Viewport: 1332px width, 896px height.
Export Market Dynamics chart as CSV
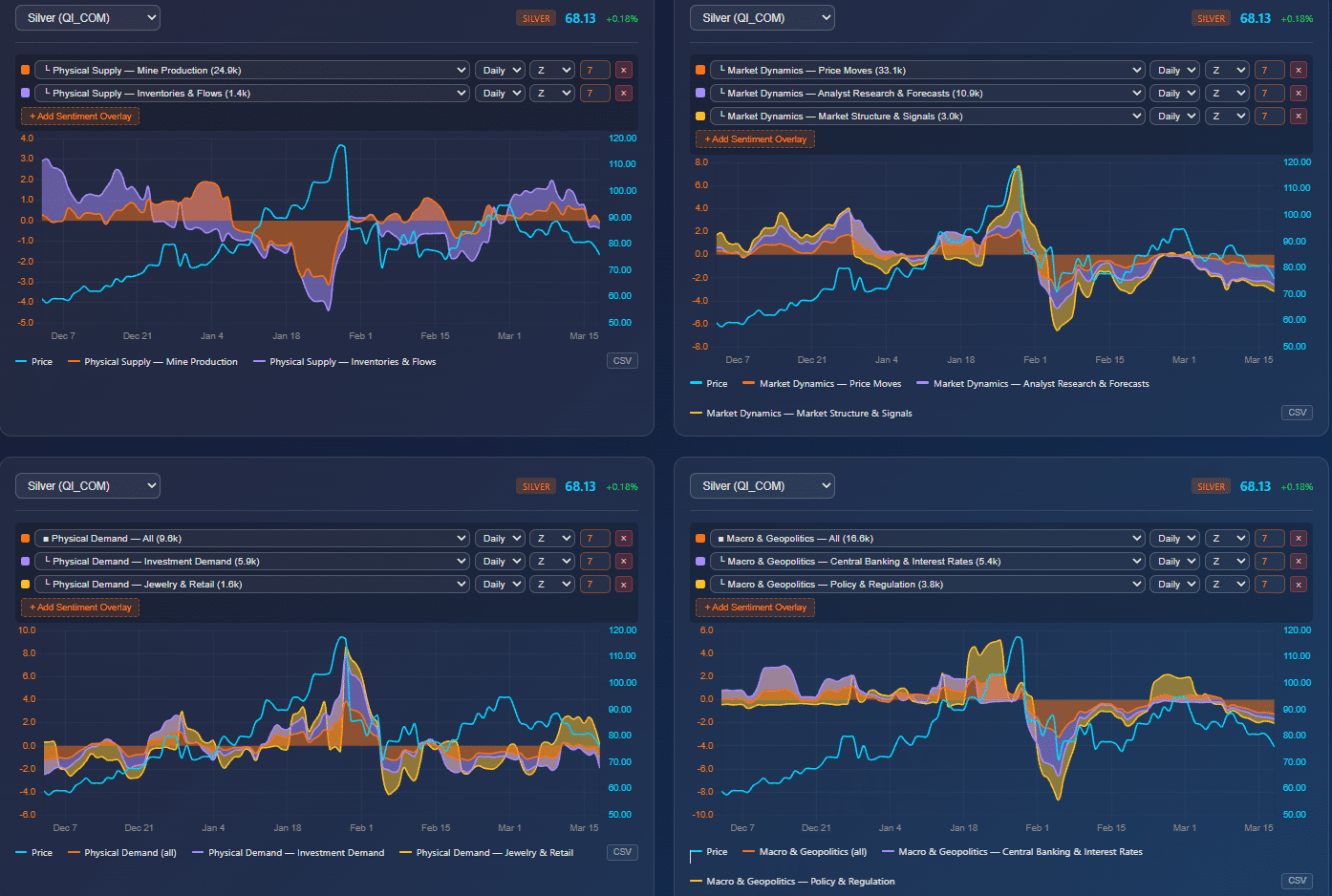click(x=1297, y=413)
